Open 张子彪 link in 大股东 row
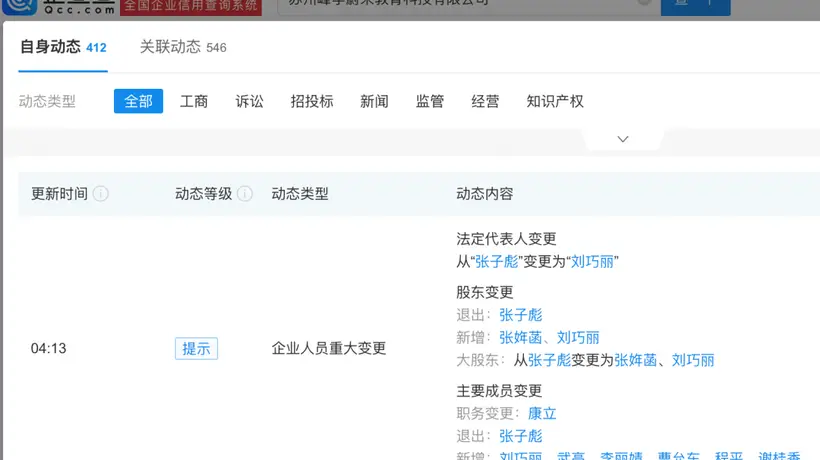 click(549, 360)
